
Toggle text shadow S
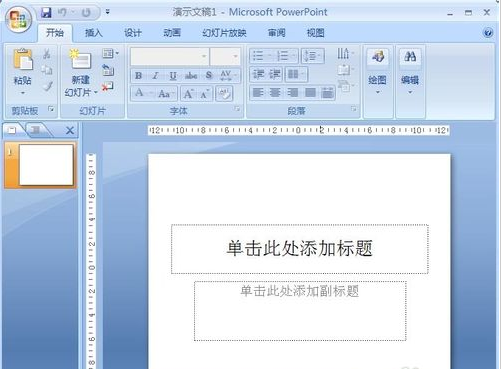click(209, 76)
